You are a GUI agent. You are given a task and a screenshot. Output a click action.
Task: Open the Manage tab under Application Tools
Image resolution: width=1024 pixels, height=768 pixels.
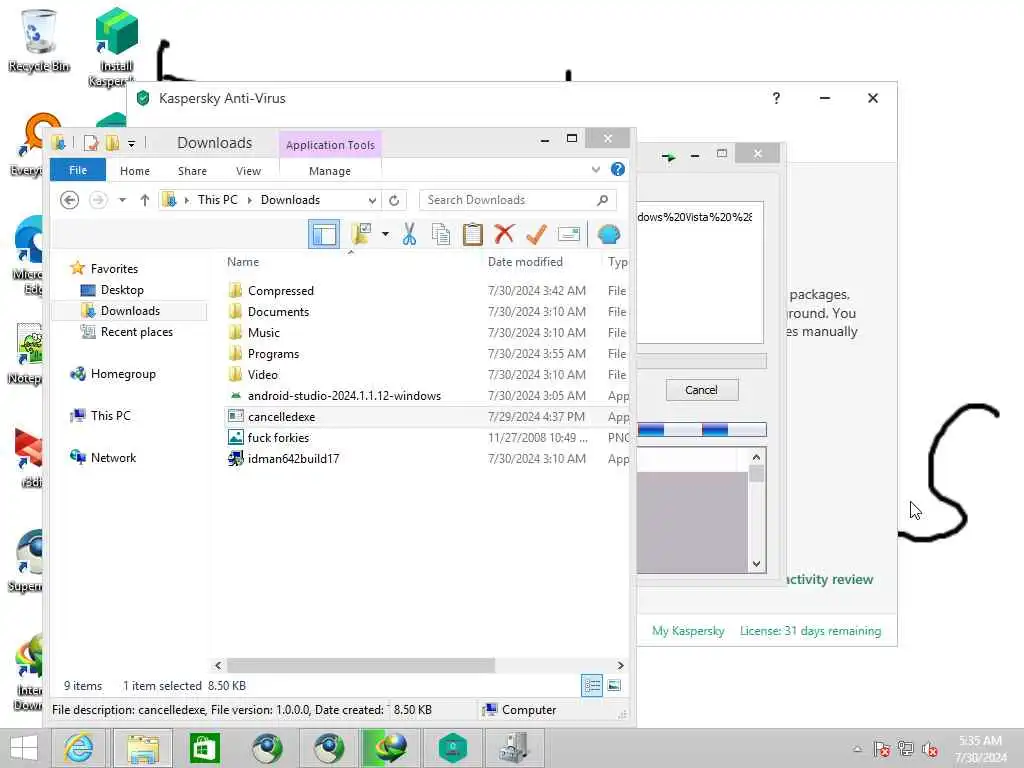click(330, 170)
